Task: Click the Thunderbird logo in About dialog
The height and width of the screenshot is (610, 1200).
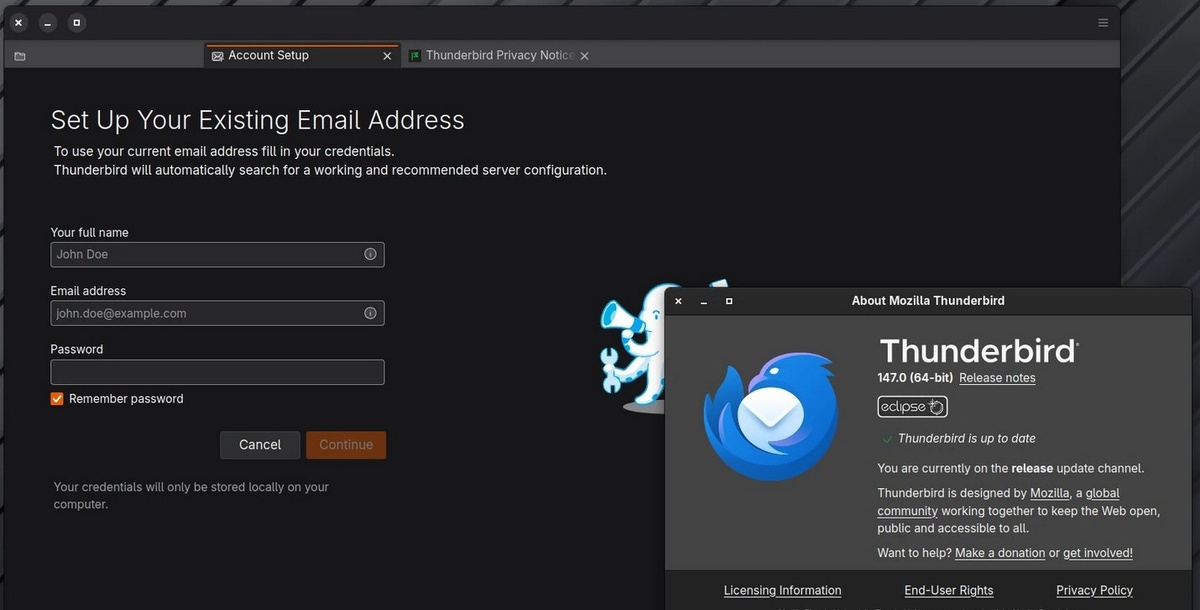Action: 771,416
